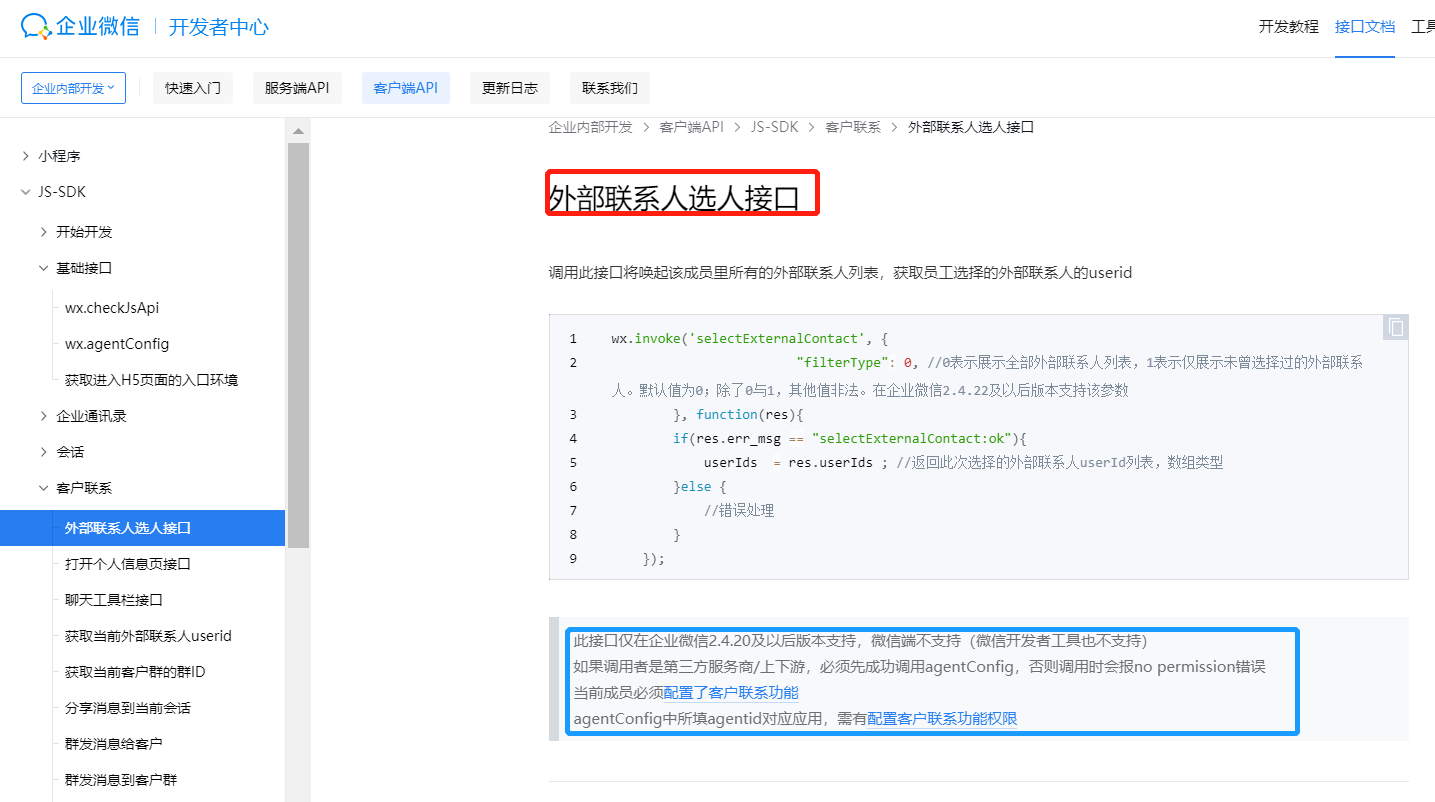Open the 服务端API page

pos(297,88)
